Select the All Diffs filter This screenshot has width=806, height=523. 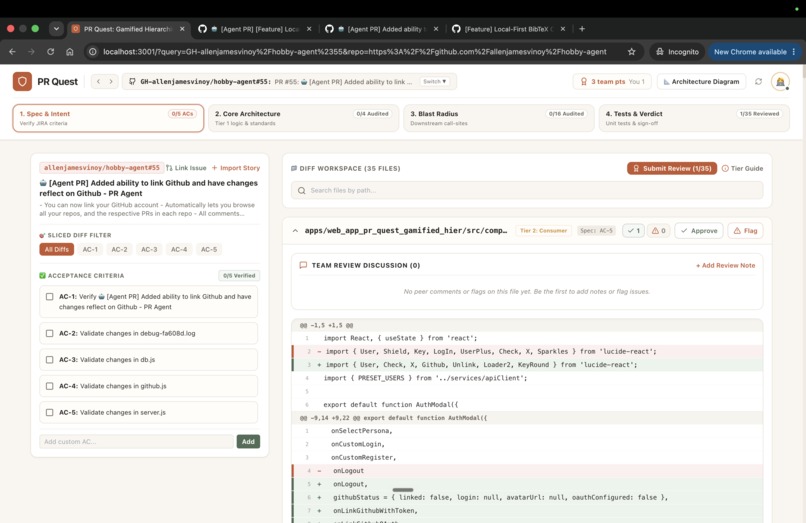(57, 249)
